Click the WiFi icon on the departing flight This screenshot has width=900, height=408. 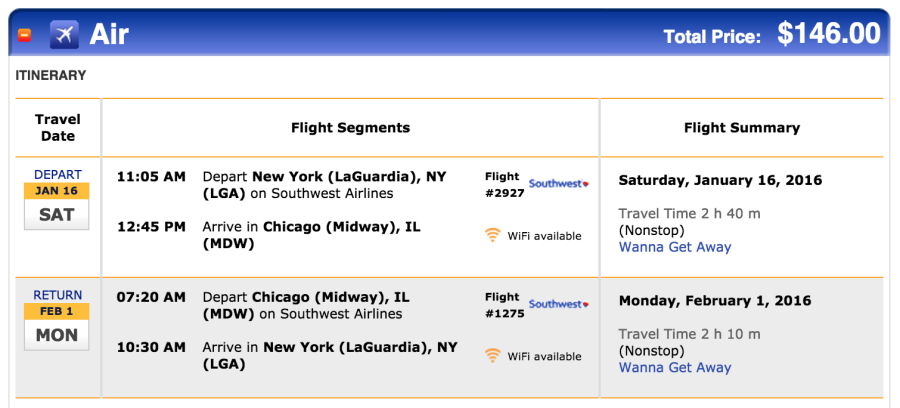pyautogui.click(x=492, y=235)
